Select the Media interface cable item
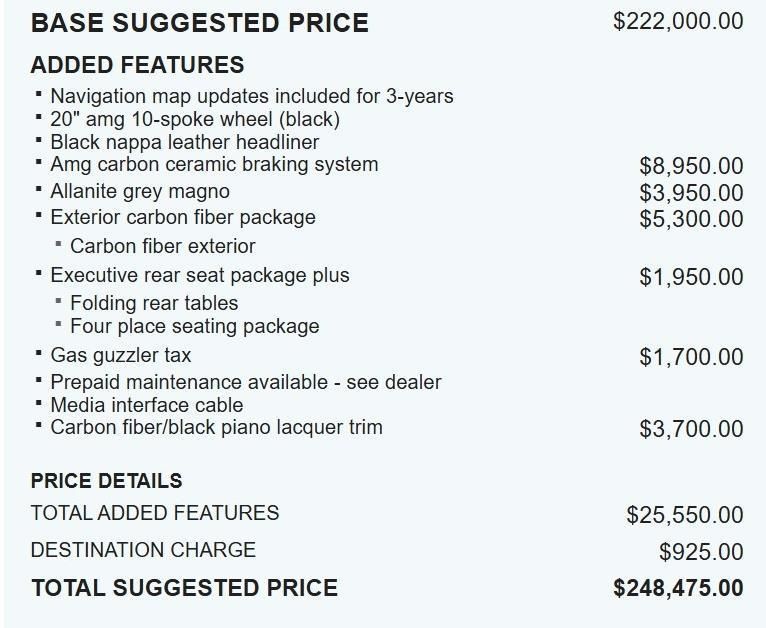The image size is (766, 628). [x=146, y=405]
